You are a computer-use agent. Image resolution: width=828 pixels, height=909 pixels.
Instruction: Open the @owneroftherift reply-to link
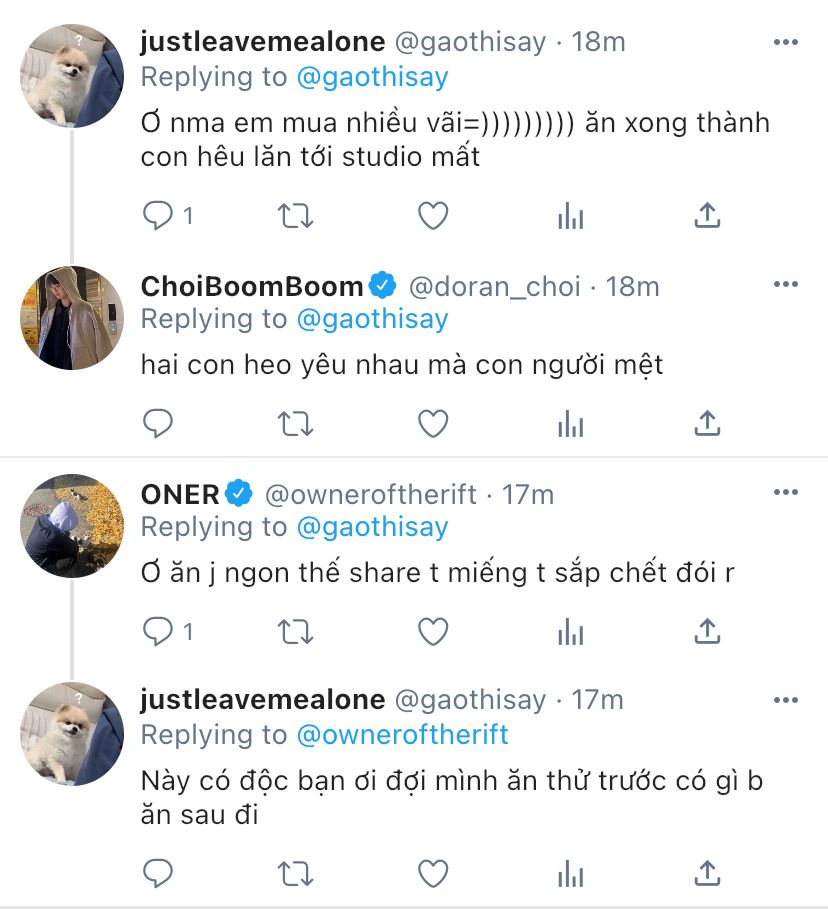pyautogui.click(x=402, y=735)
